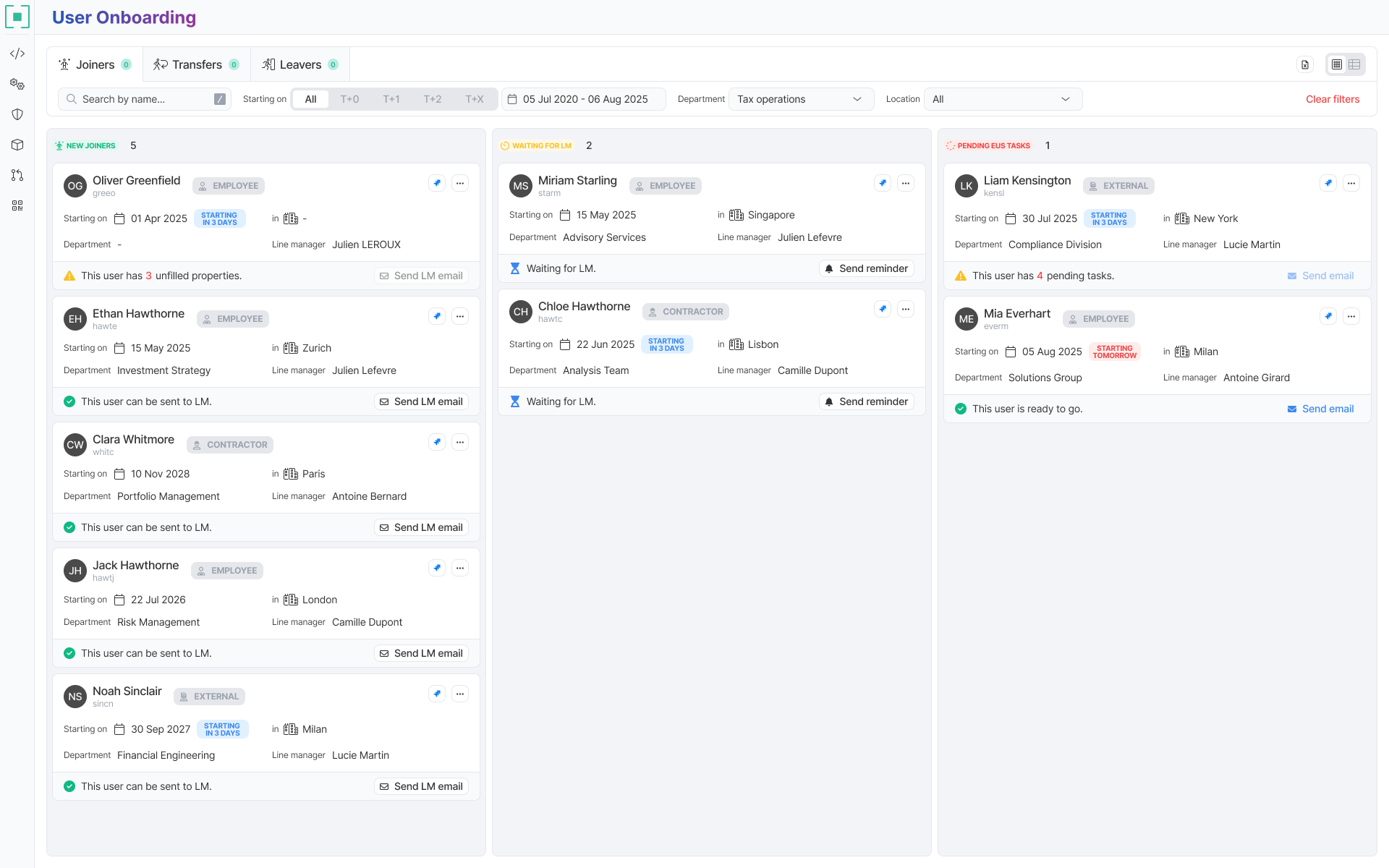This screenshot has height=868, width=1389.
Task: Open the date range picker
Action: coord(584,99)
